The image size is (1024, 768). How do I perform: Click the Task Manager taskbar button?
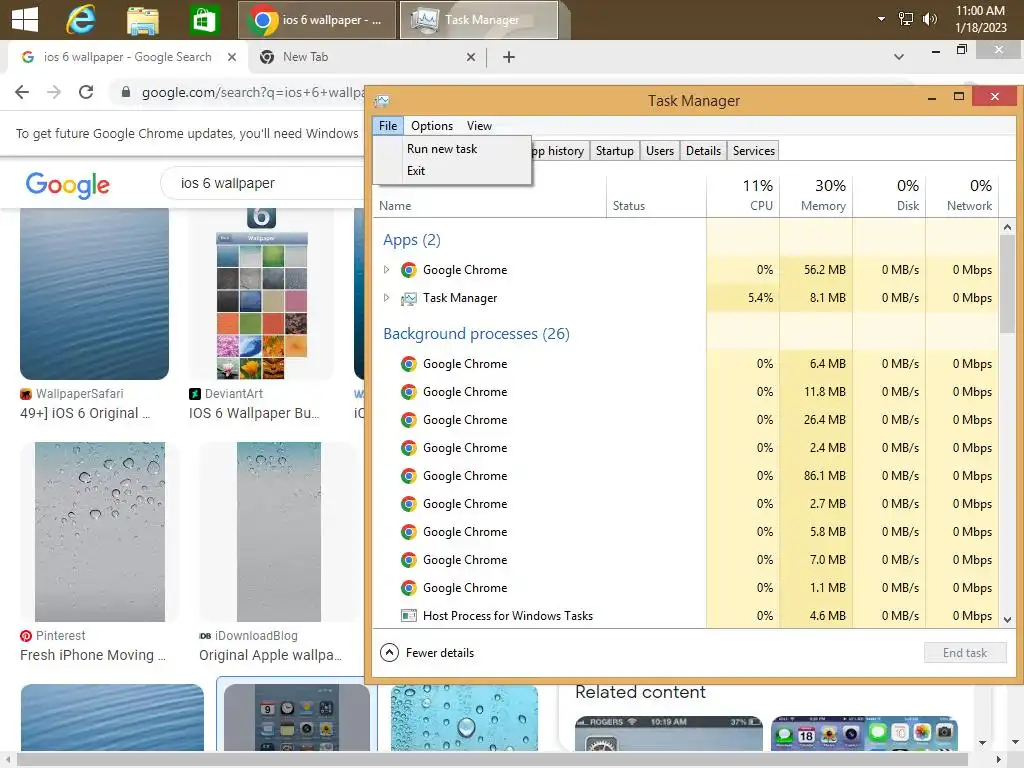479,20
